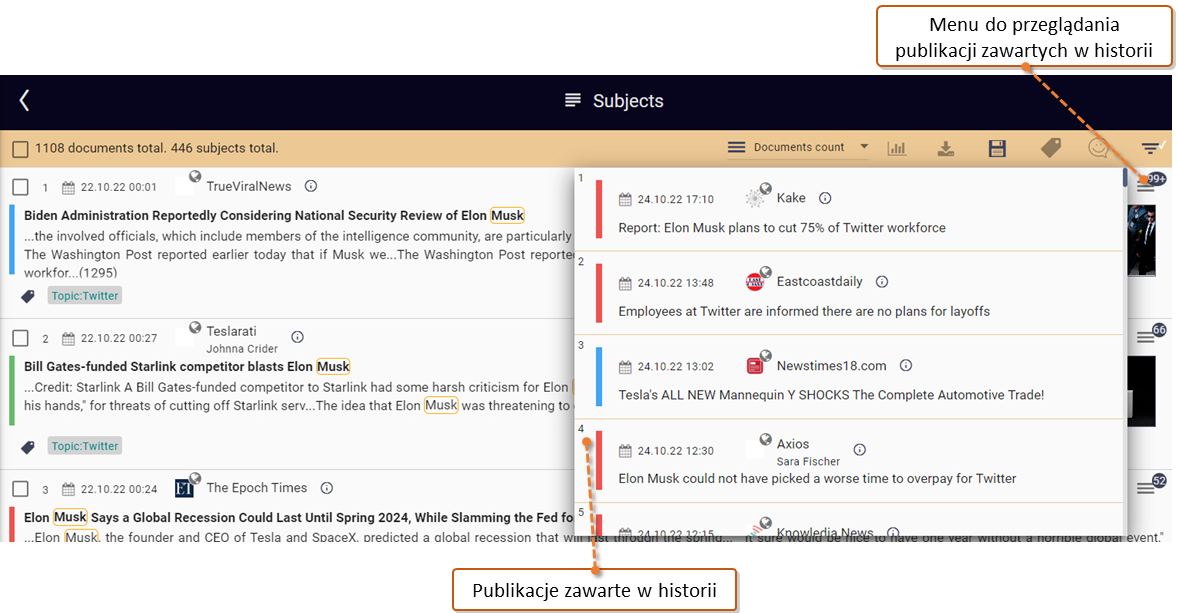
Task: Open Tesla's ALL NEW Mannequin Y publication
Action: [831, 395]
